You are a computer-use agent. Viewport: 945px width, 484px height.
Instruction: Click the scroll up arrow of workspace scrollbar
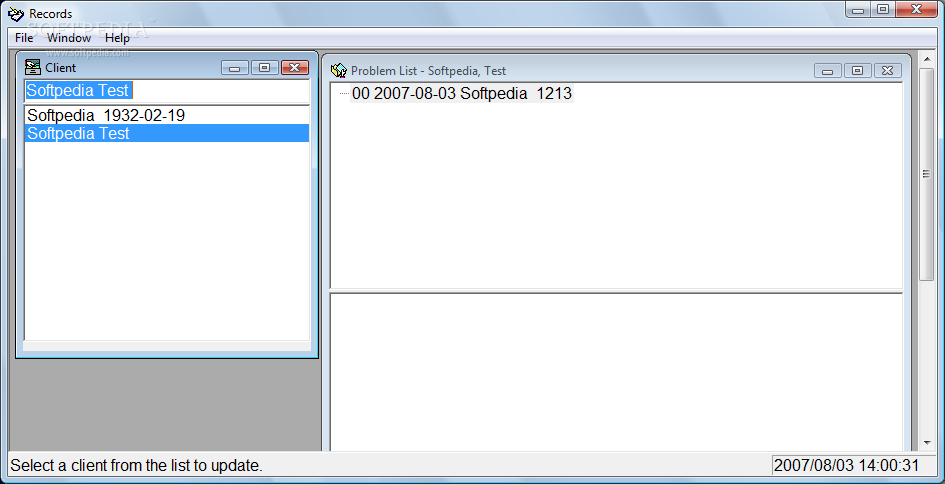click(926, 59)
